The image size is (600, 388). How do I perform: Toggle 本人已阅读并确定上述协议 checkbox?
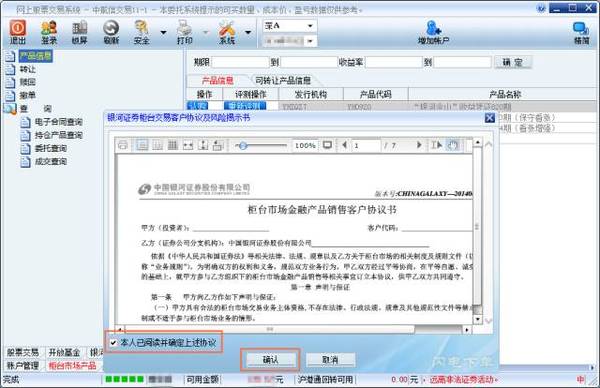coord(113,343)
